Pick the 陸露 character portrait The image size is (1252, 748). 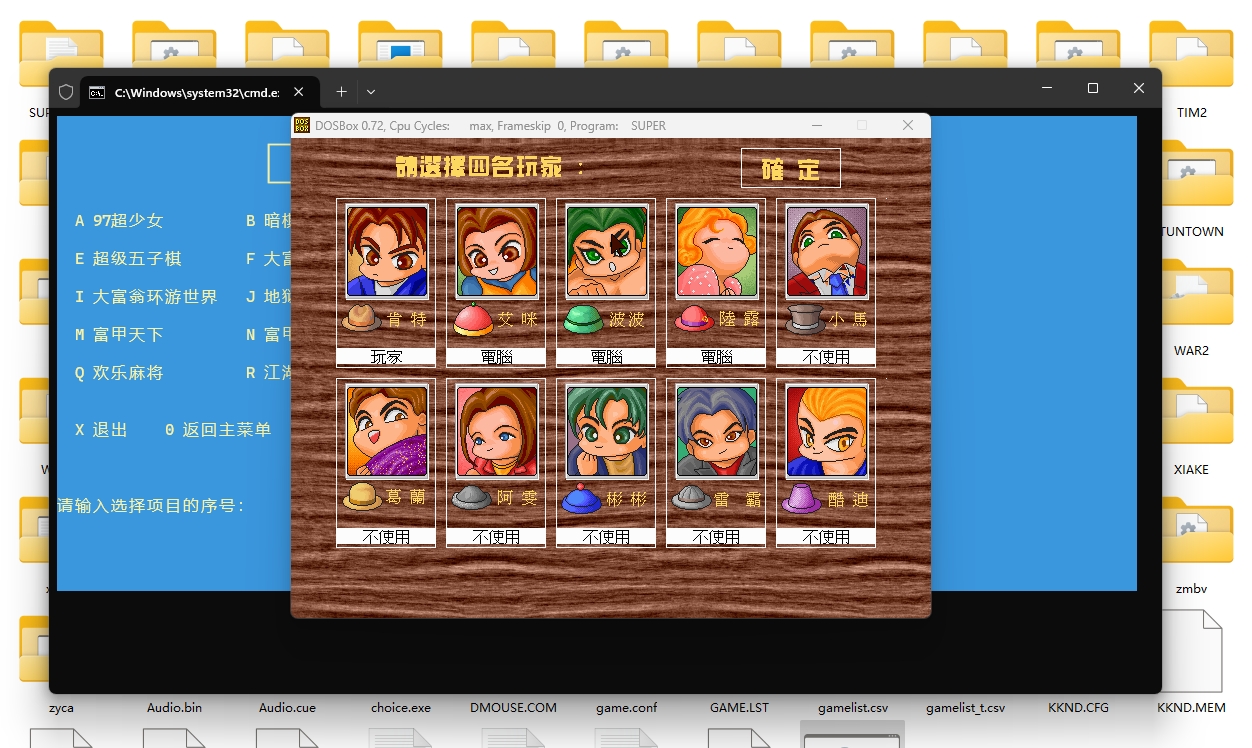716,251
